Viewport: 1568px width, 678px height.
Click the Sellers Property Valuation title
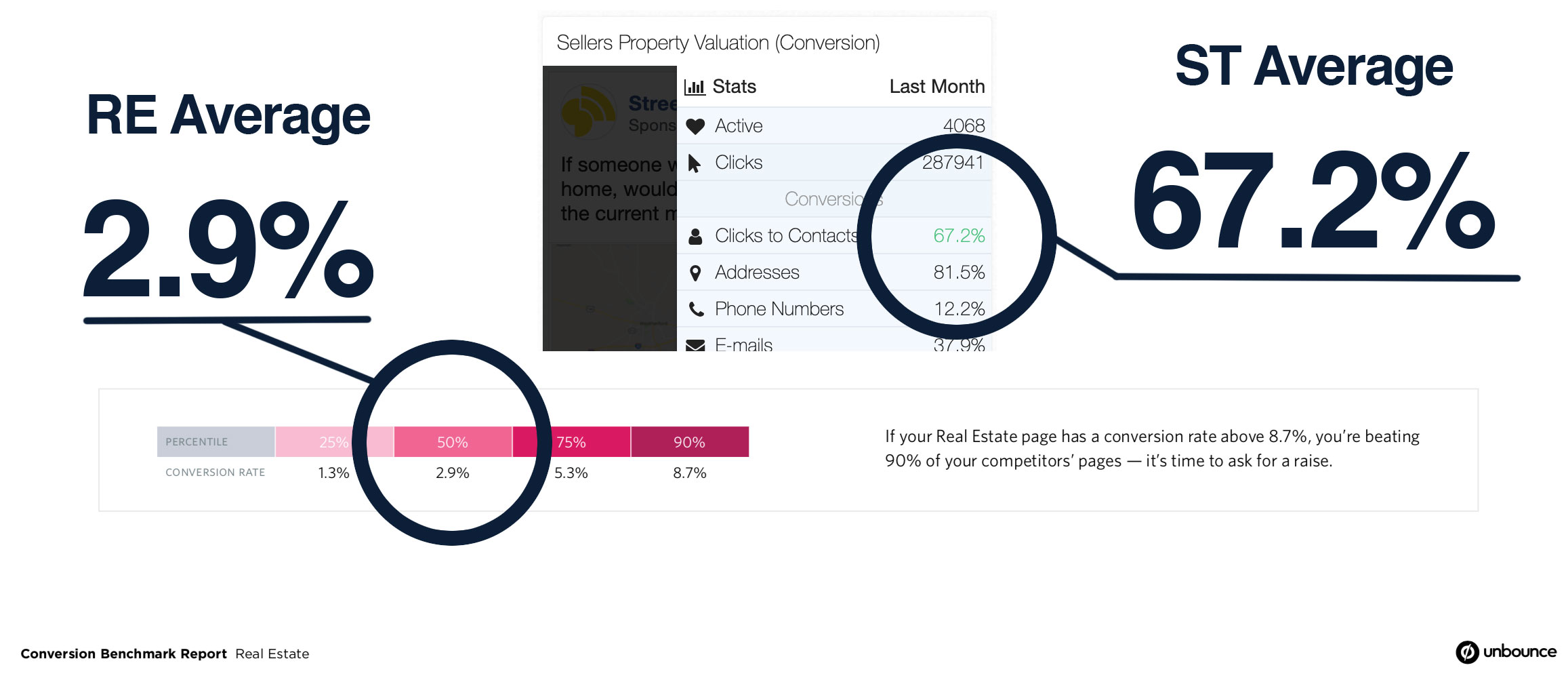(718, 43)
